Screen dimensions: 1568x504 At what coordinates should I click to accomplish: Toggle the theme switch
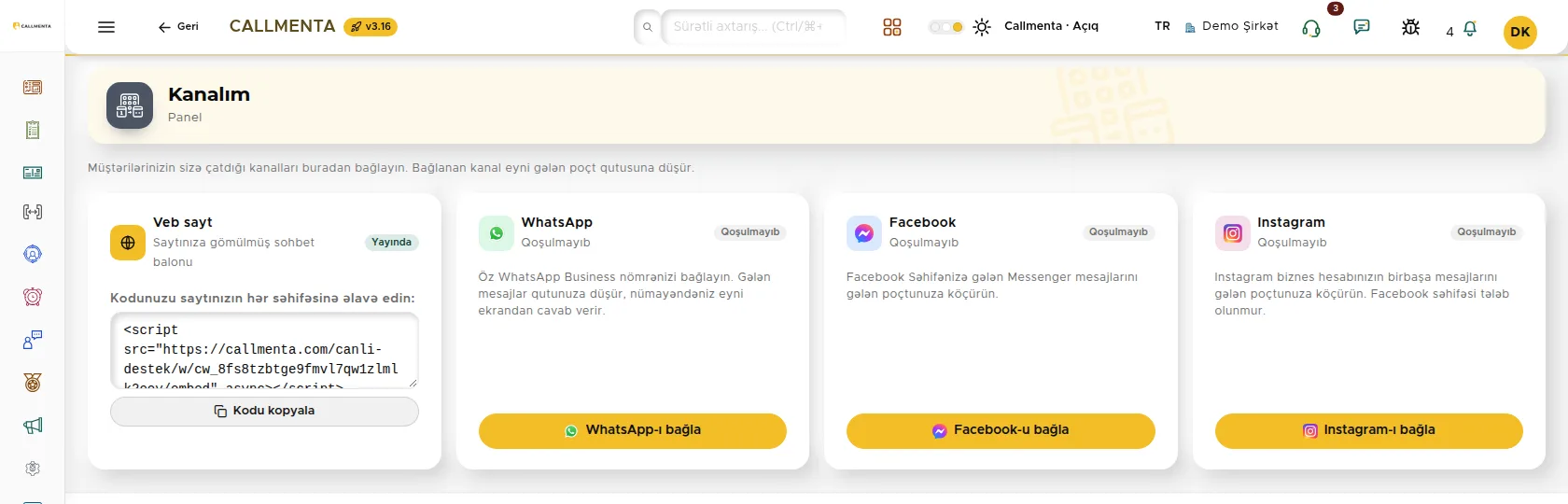pyautogui.click(x=945, y=27)
